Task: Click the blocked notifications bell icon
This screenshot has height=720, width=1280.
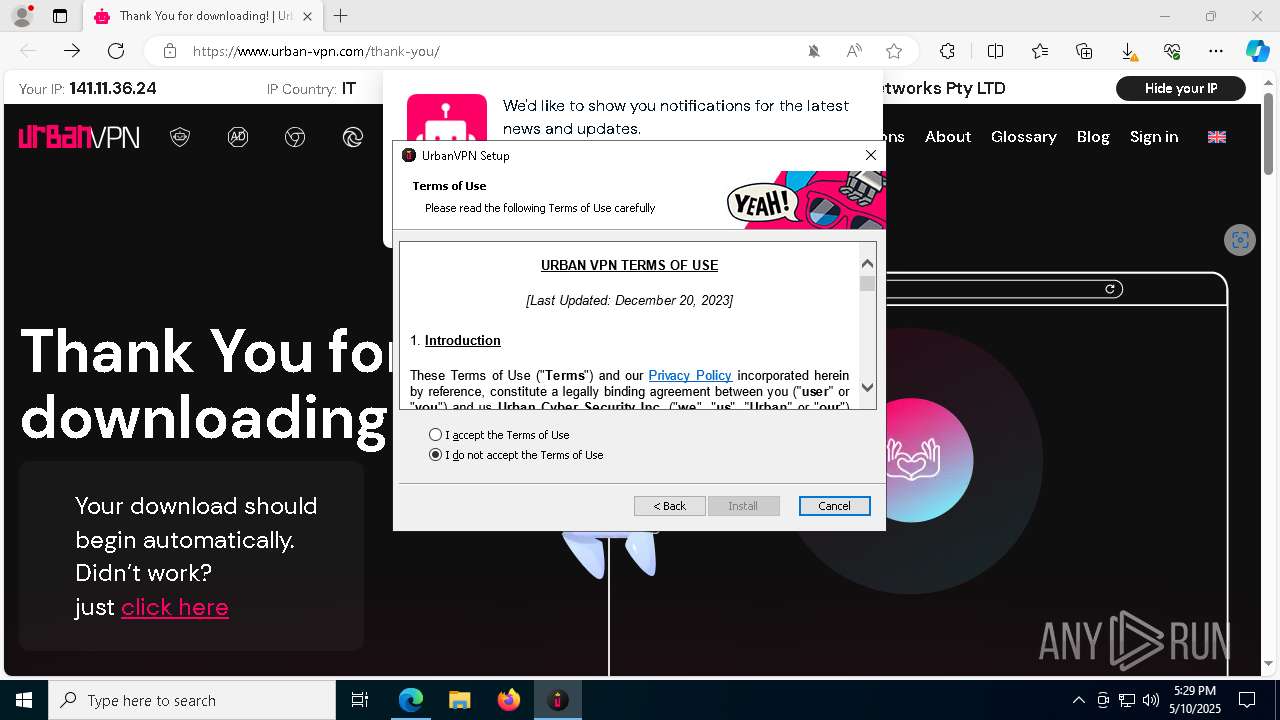Action: (x=814, y=51)
